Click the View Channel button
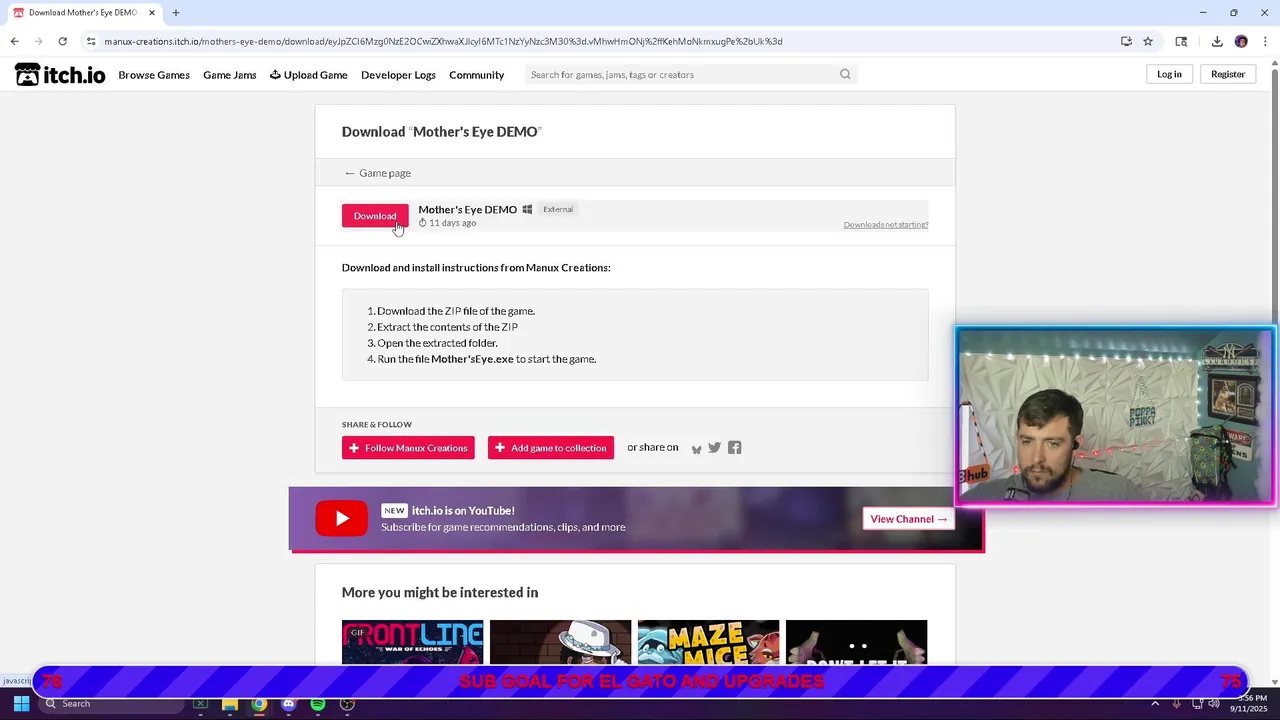 (908, 519)
